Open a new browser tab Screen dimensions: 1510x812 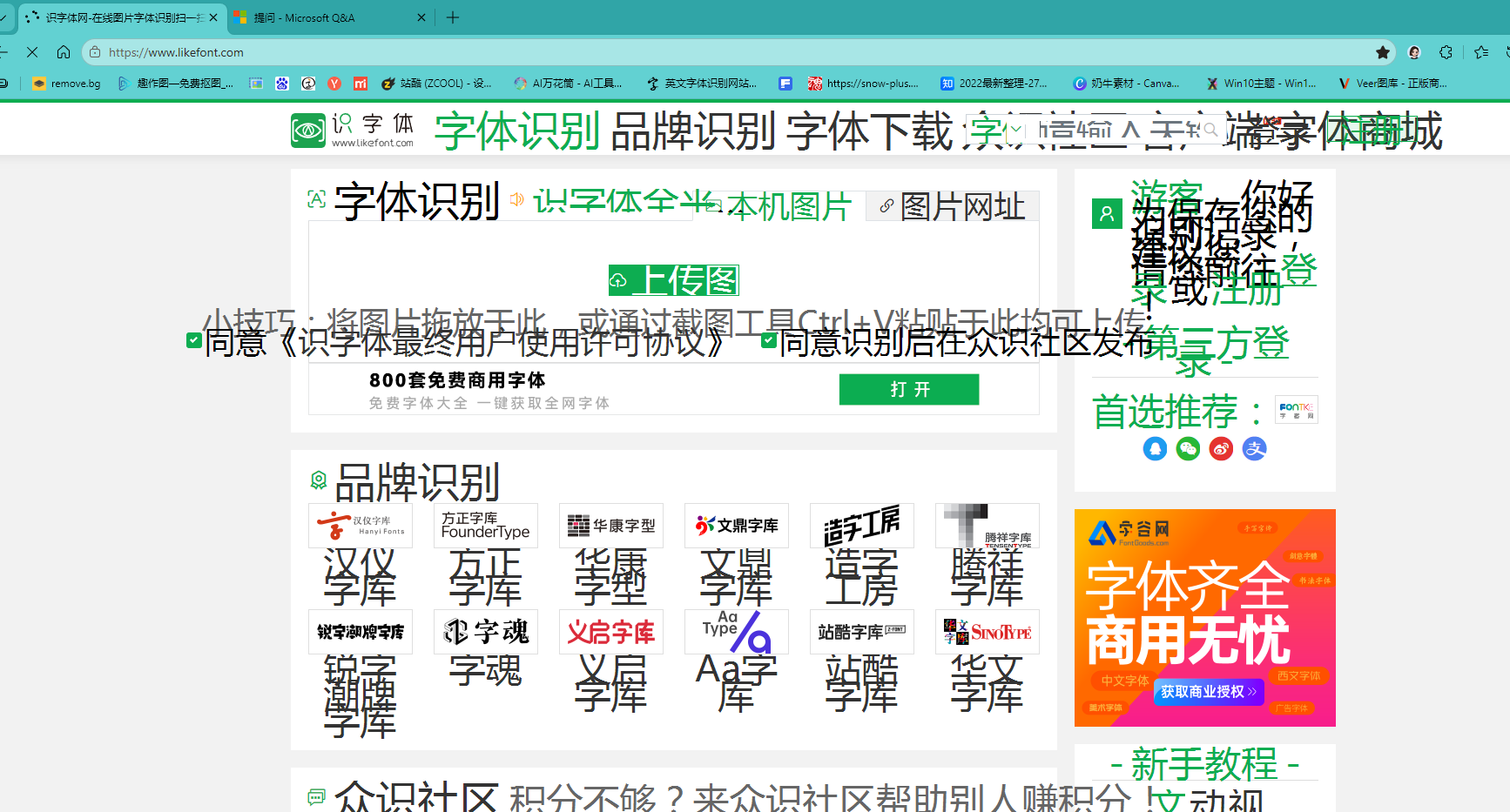point(453,17)
